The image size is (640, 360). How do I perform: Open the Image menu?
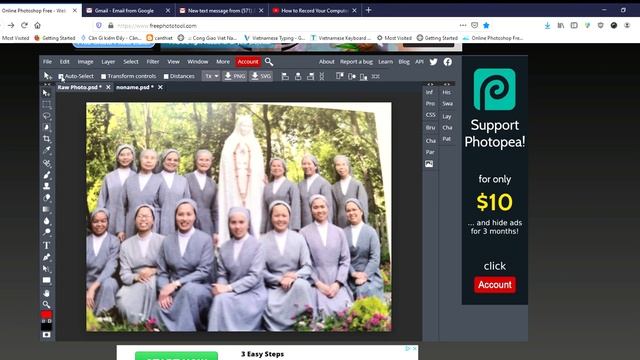click(85, 62)
